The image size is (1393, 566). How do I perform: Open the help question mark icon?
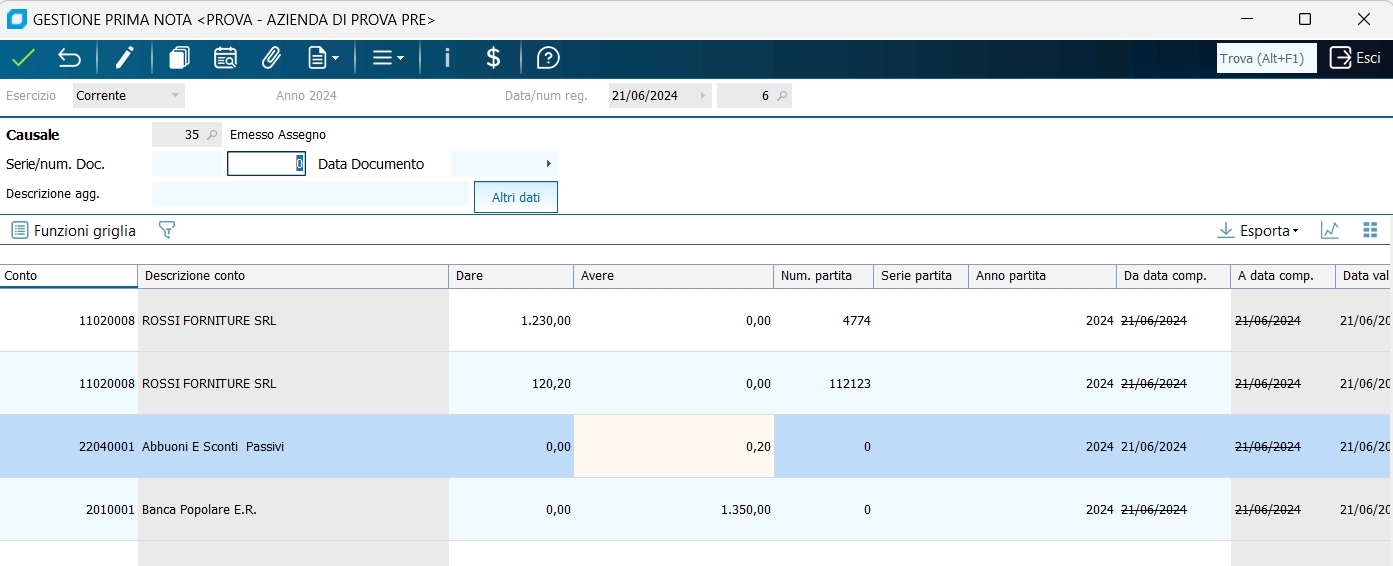pos(548,59)
